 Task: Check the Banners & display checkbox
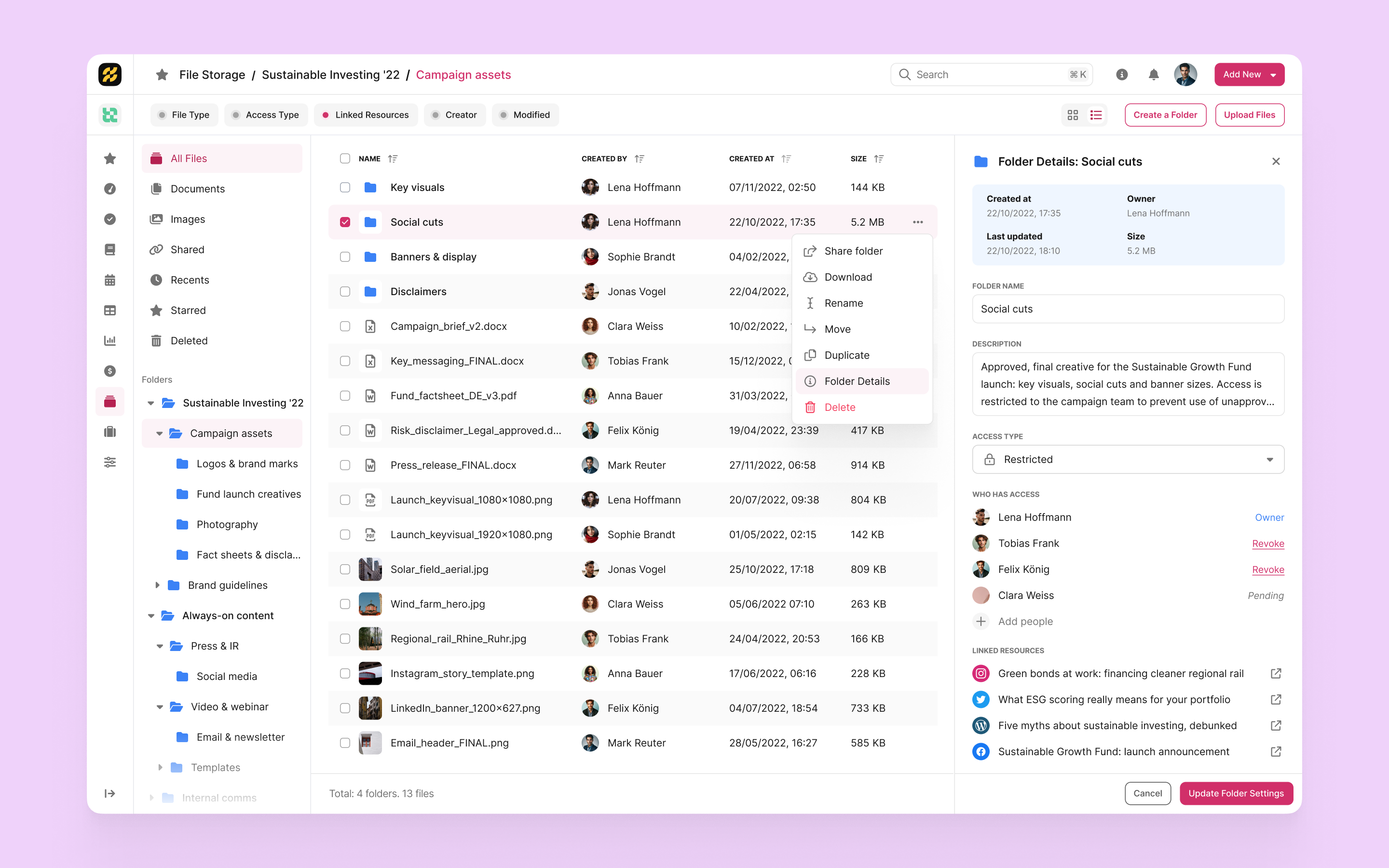point(345,257)
